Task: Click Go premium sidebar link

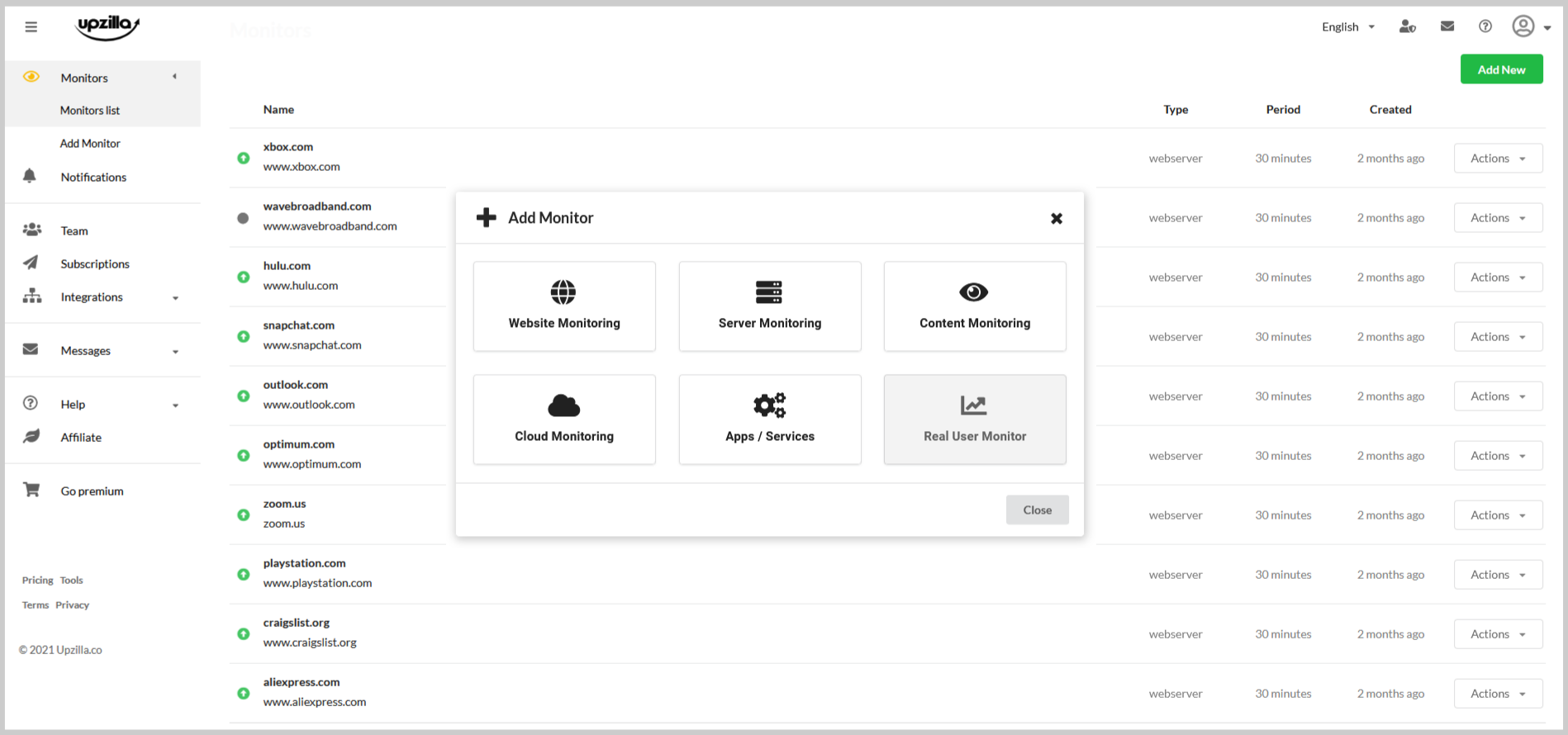Action: [93, 491]
